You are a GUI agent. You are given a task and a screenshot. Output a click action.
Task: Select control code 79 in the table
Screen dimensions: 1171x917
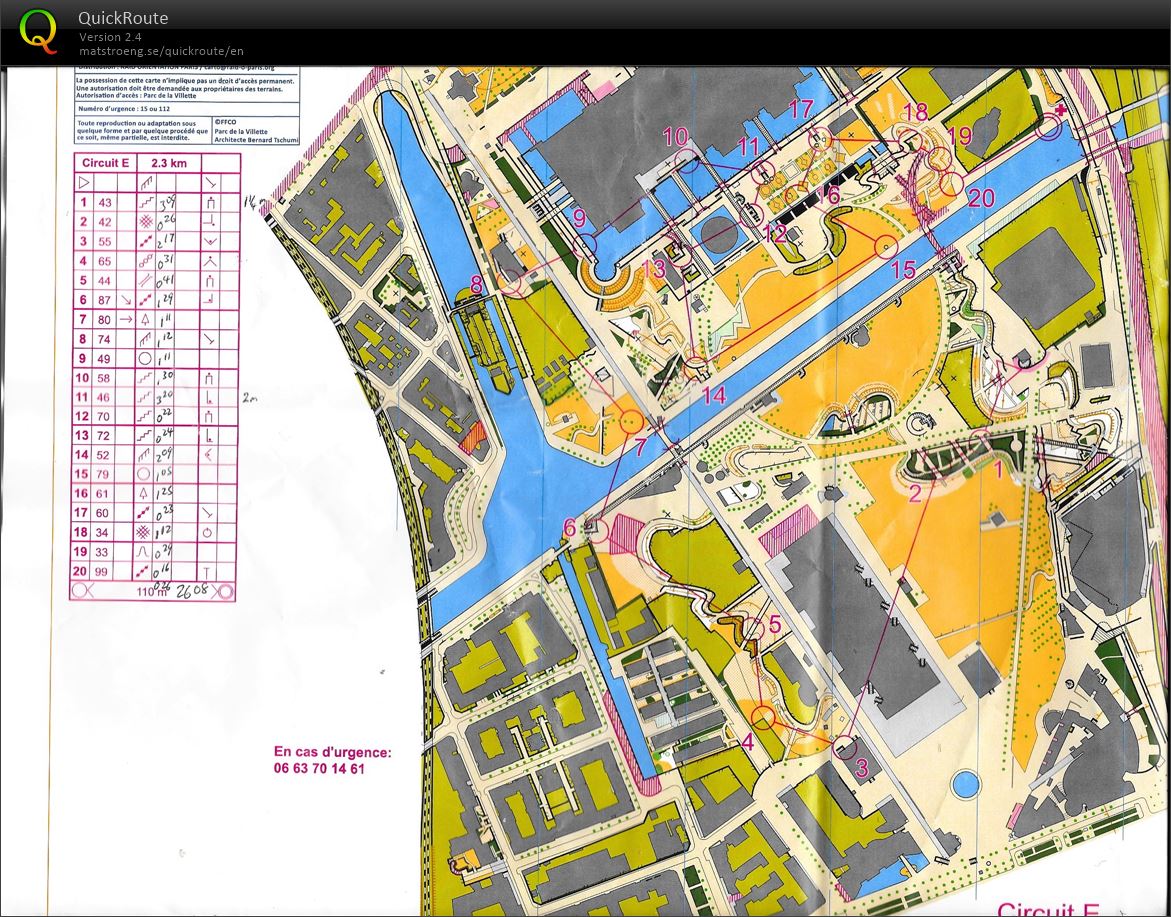click(x=105, y=474)
